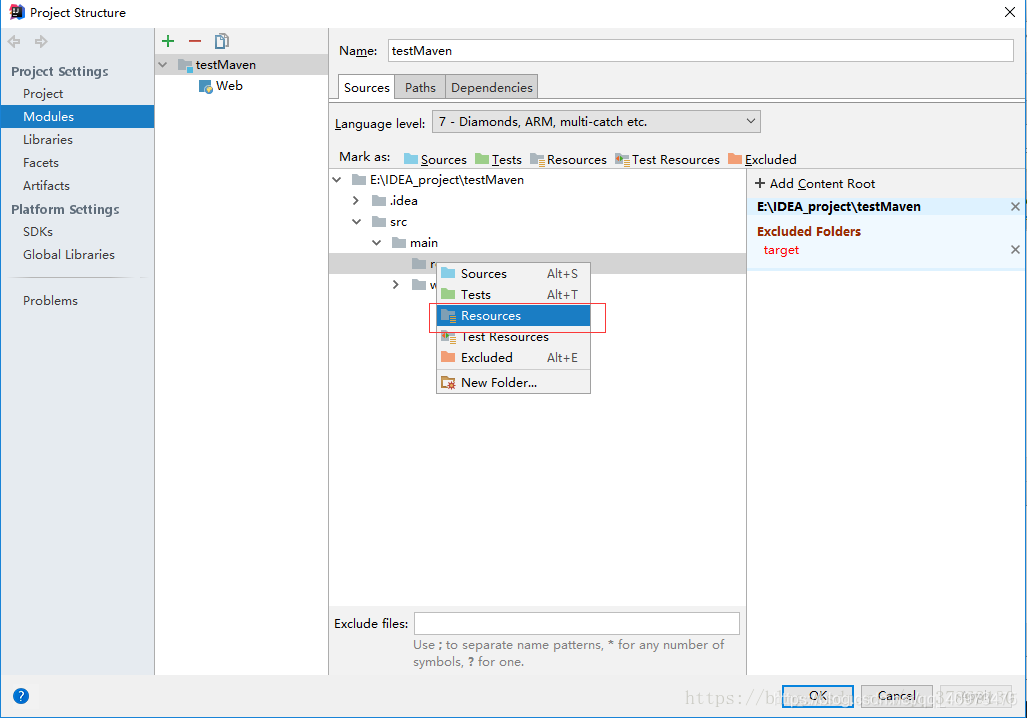Mark as Resources in the Mark as bar
The height and width of the screenshot is (718, 1027).
point(569,159)
